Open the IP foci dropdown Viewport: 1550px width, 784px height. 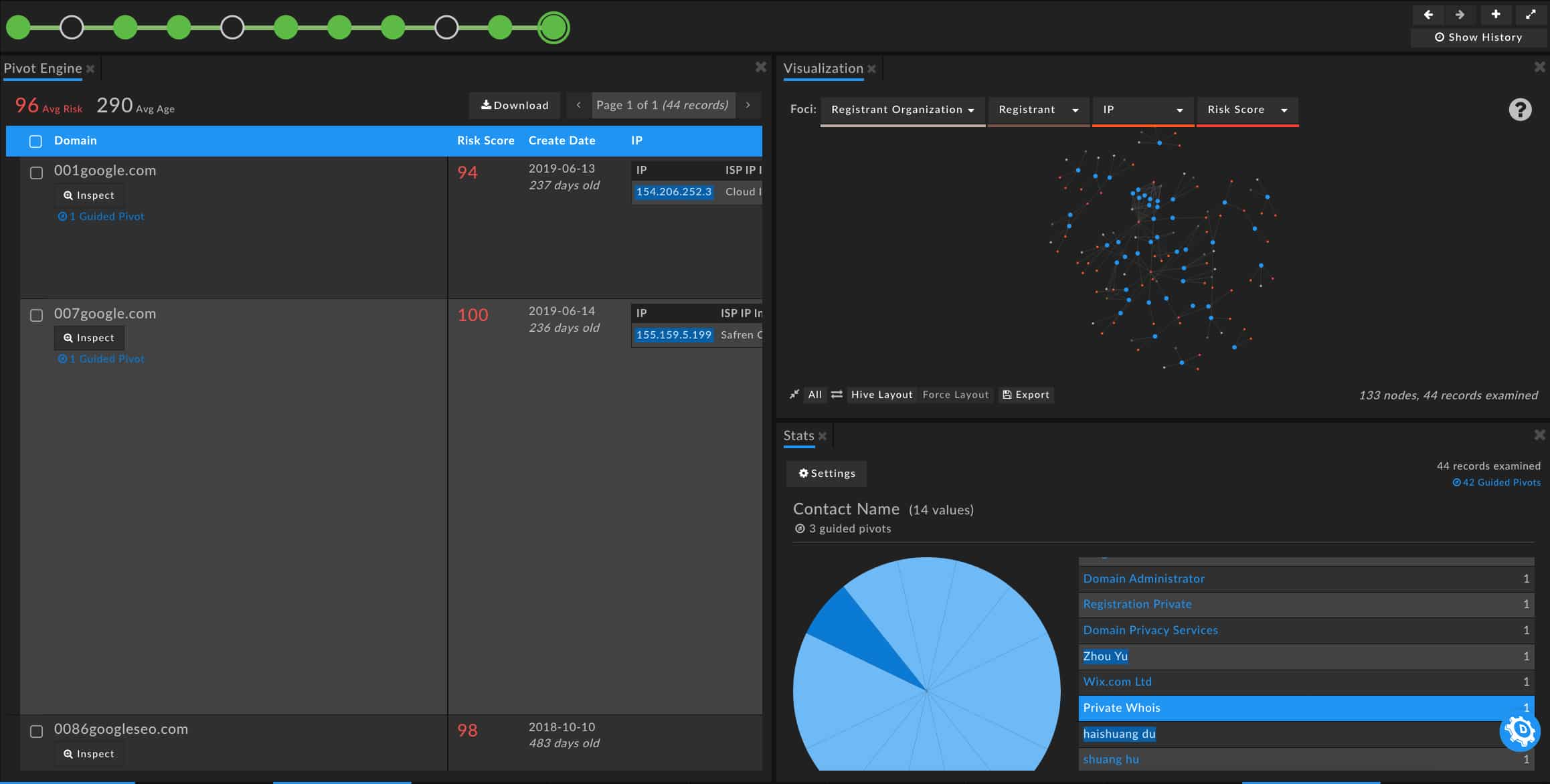(1142, 110)
